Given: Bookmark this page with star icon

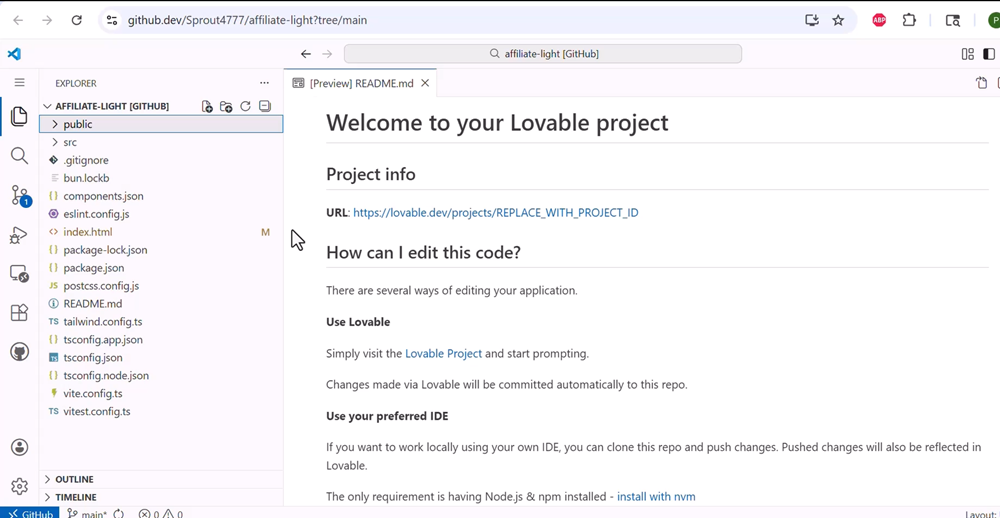Looking at the screenshot, I should click(838, 20).
